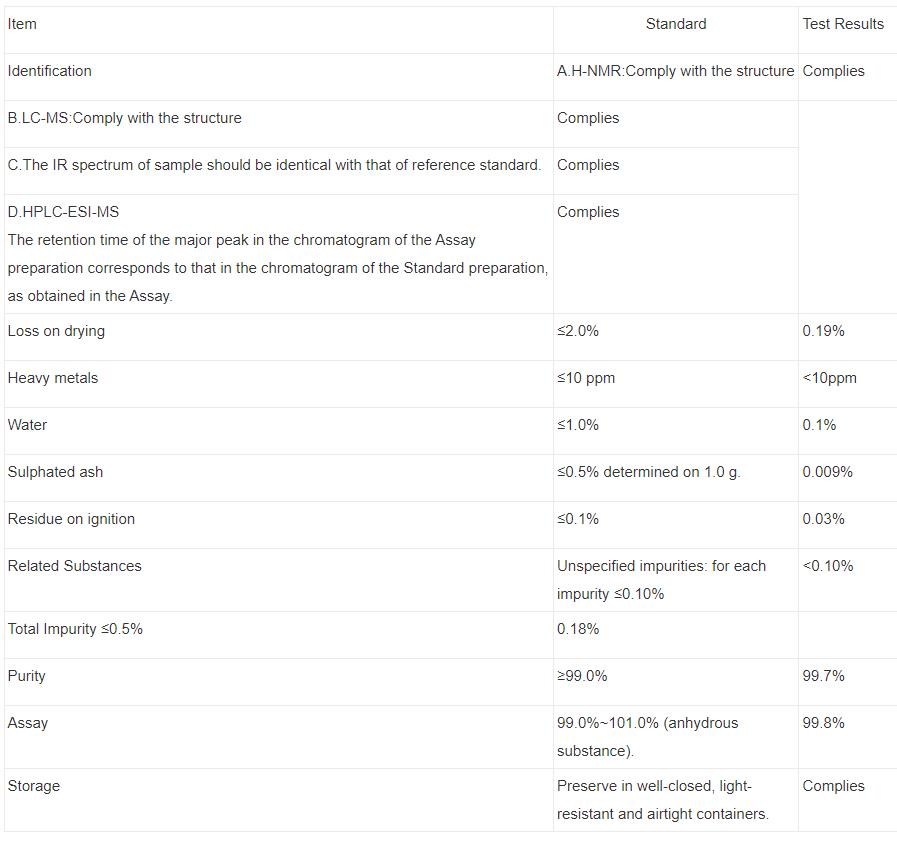Image resolution: width=897 pixels, height=841 pixels.
Task: Click the 'Storage' row label
Action: point(34,786)
